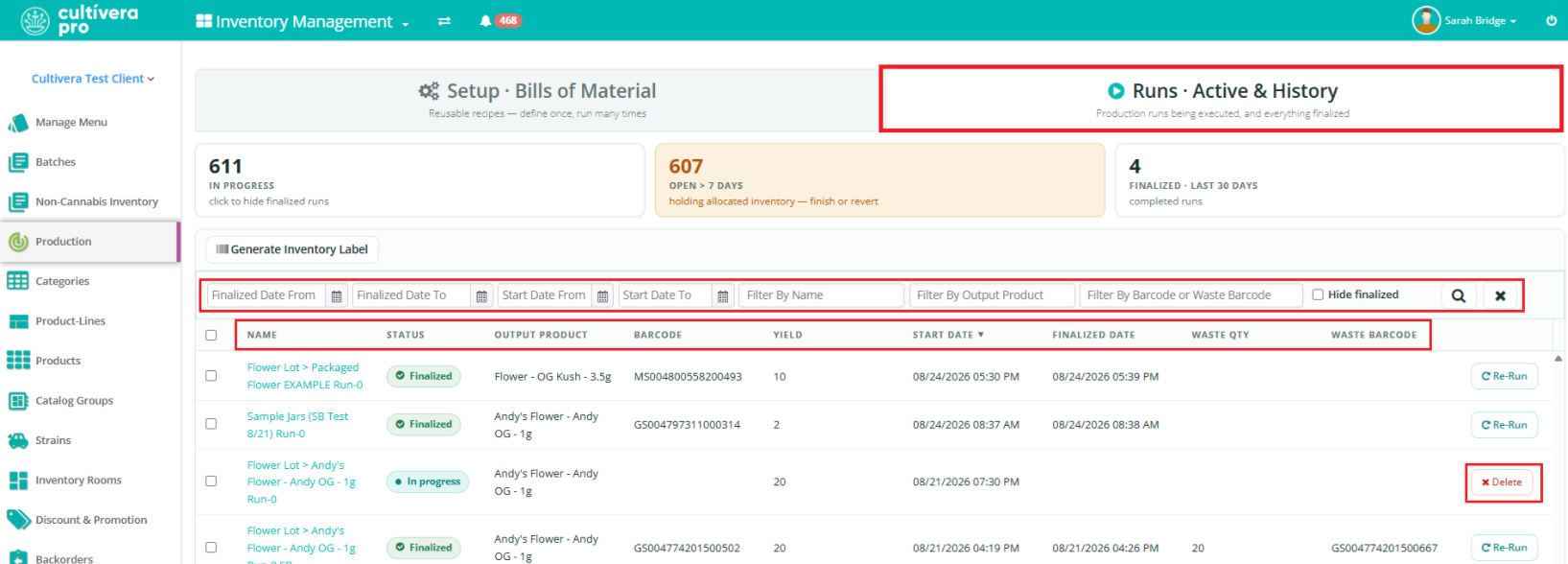Click the Production sidebar icon
Image resolution: width=1568 pixels, height=564 pixels.
[x=17, y=242]
